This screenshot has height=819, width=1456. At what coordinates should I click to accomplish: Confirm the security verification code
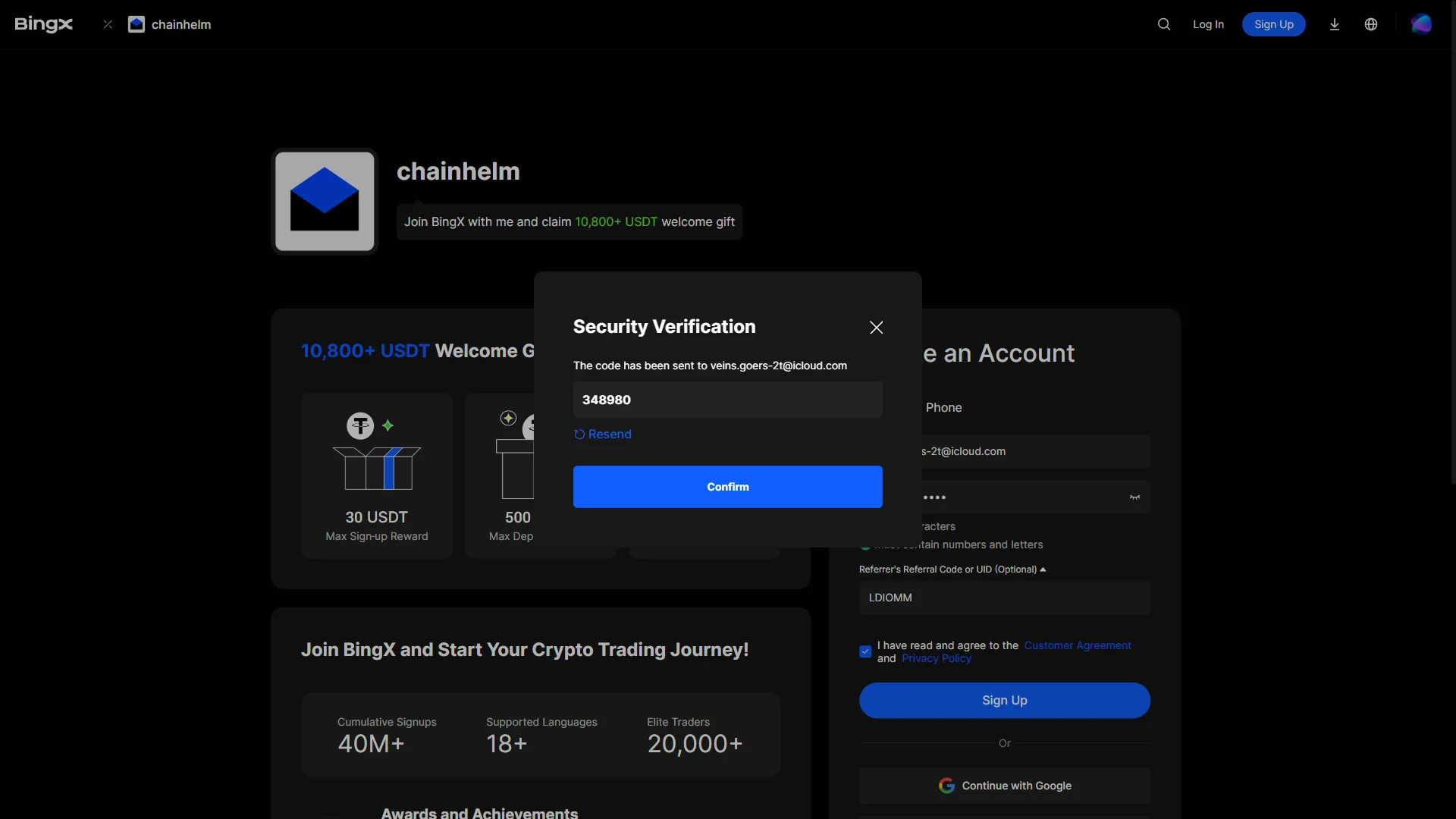coord(728,487)
